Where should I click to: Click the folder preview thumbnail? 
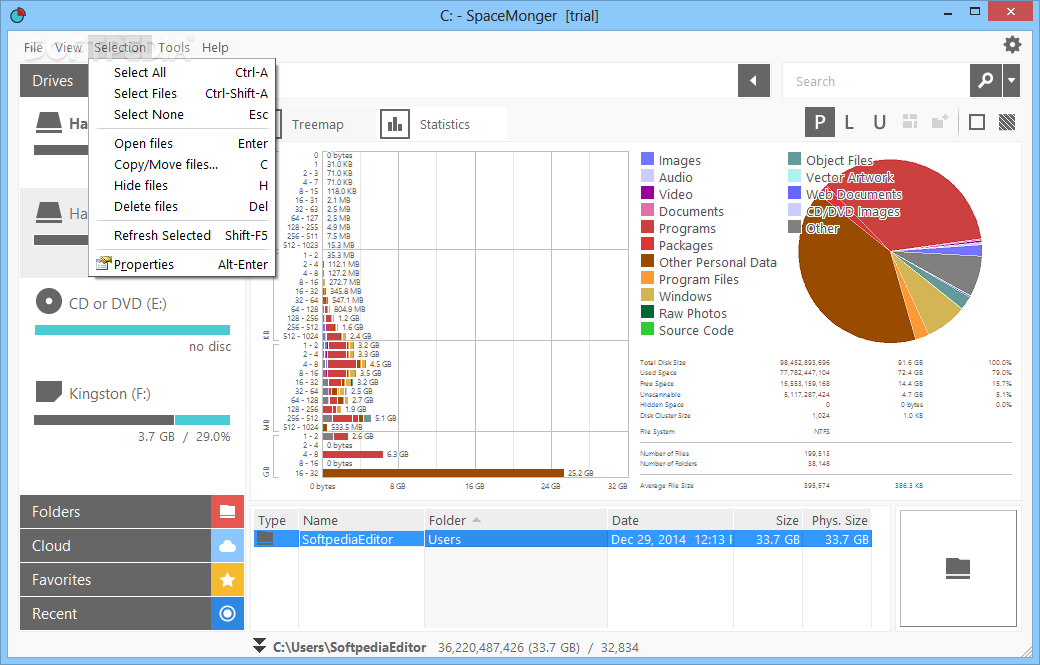pos(958,568)
